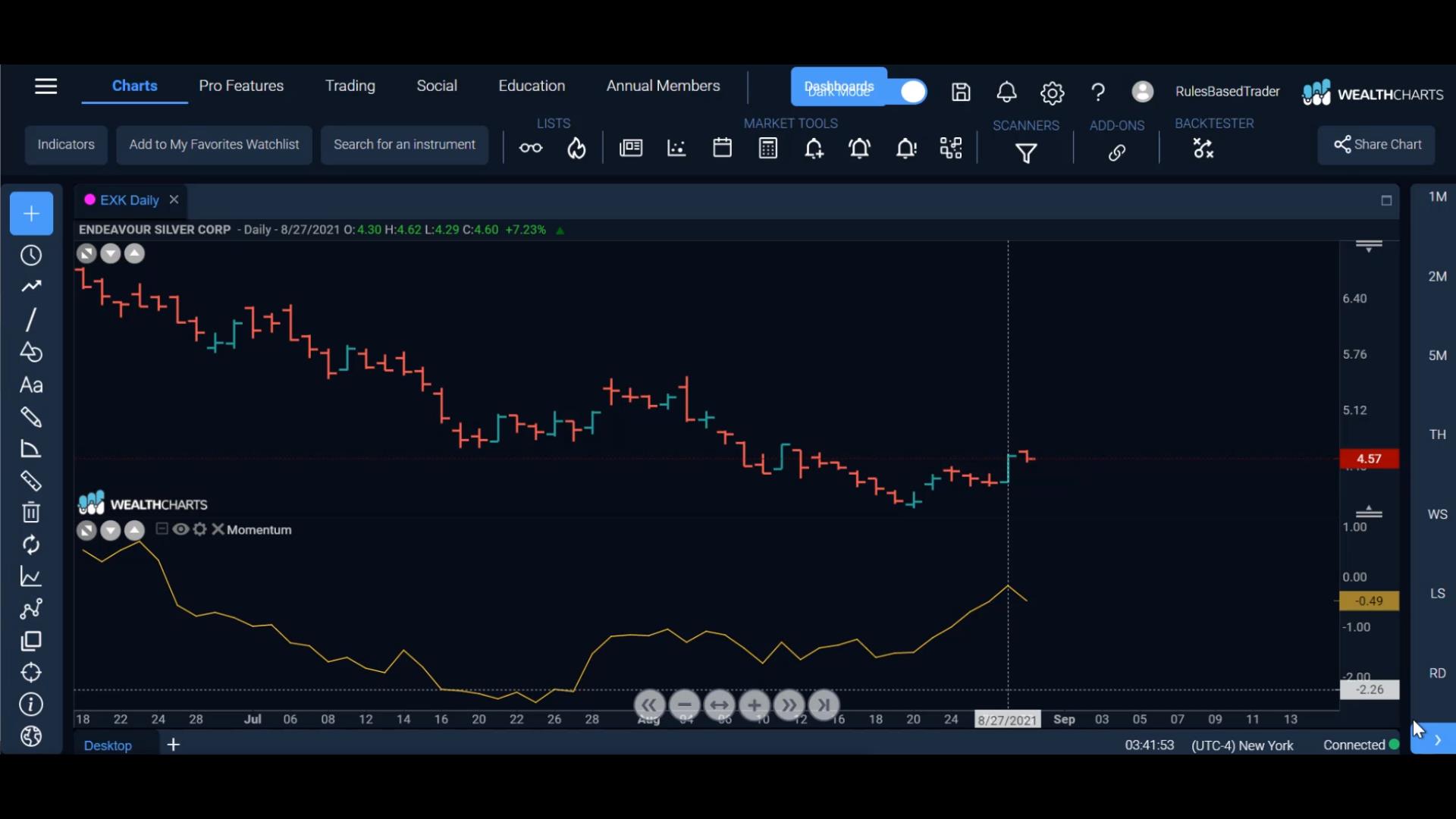
Task: Open the Scanners filter funnel
Action: tap(1026, 153)
